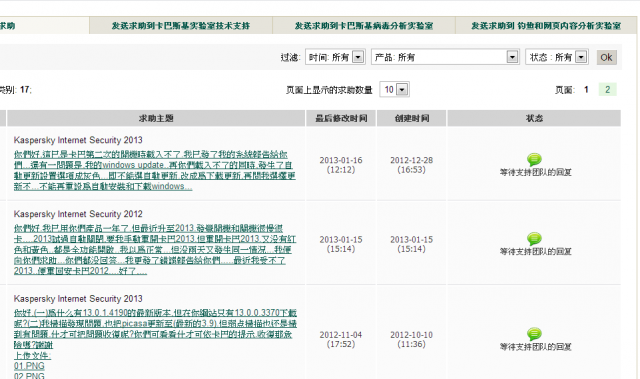
Task: Click status text 等待支持团队的回复 in first row
Action: click(x=536, y=173)
